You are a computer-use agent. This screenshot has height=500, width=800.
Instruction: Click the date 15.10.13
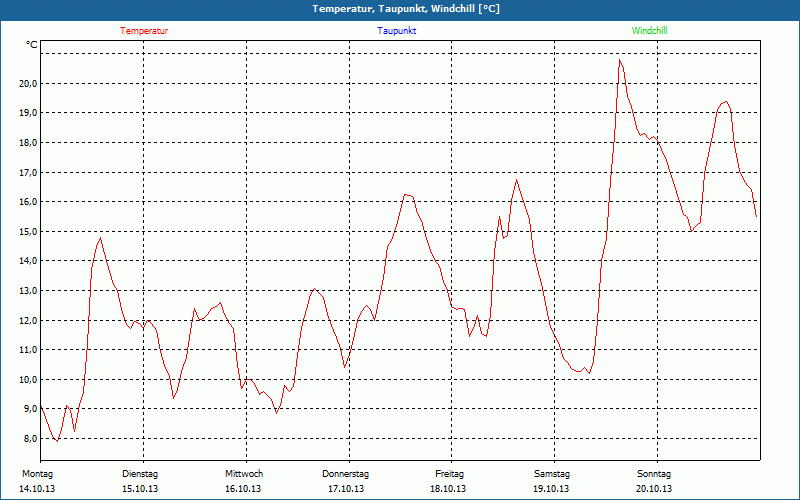tap(140, 489)
